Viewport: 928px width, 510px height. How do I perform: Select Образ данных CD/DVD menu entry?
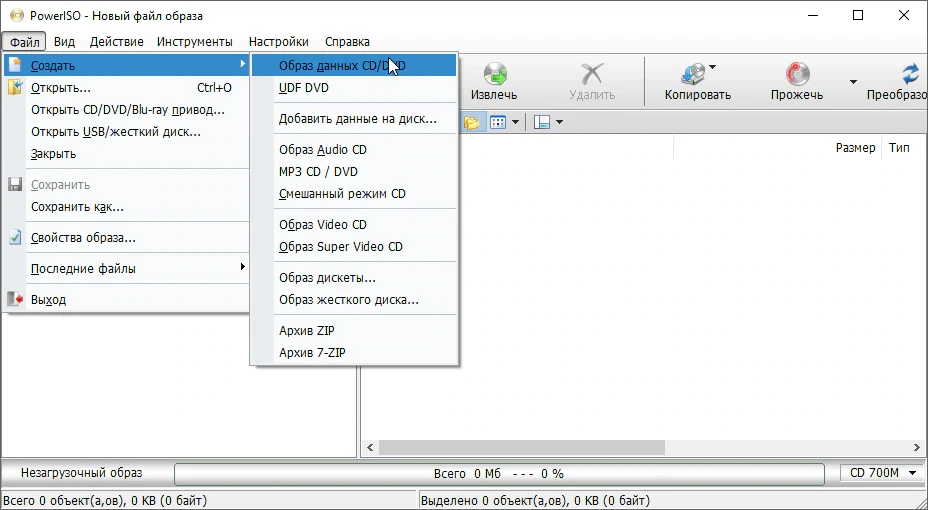pyautogui.click(x=354, y=66)
